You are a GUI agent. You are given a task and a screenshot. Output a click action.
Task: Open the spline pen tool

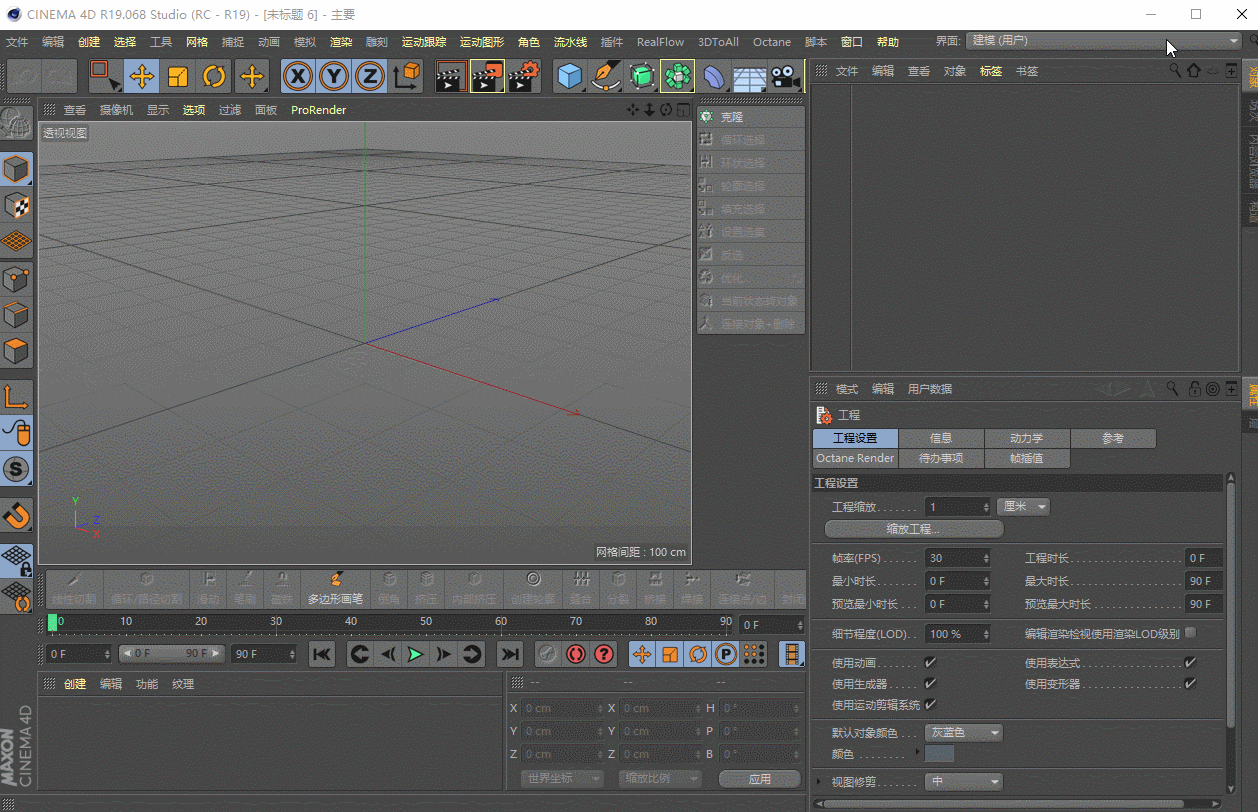[605, 76]
